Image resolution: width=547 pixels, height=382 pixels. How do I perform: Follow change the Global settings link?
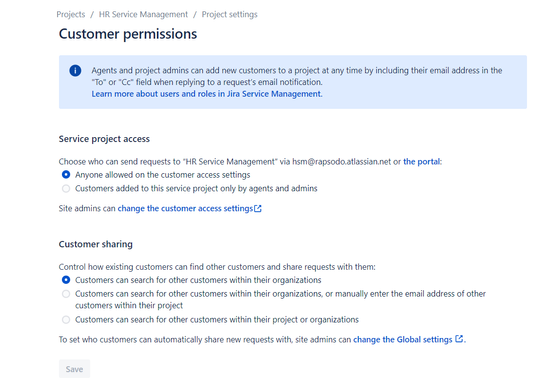403,339
